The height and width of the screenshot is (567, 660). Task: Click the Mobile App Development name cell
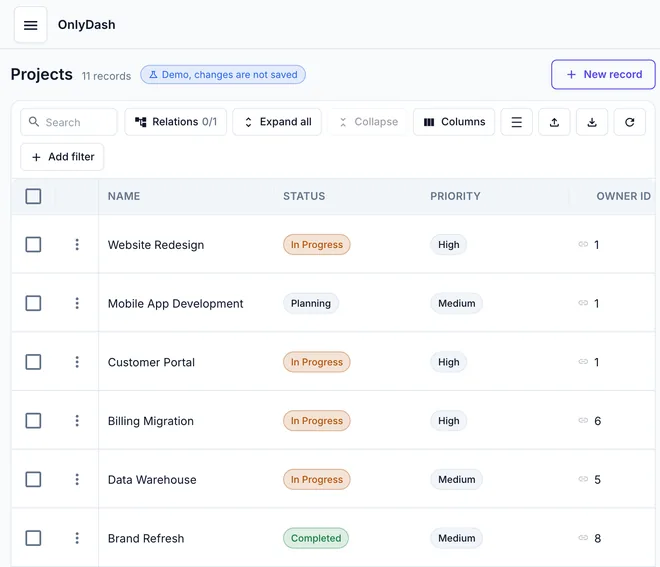176,303
